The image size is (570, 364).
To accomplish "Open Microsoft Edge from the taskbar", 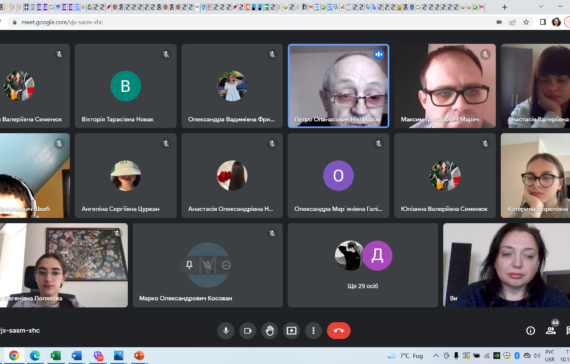I will tap(35, 355).
